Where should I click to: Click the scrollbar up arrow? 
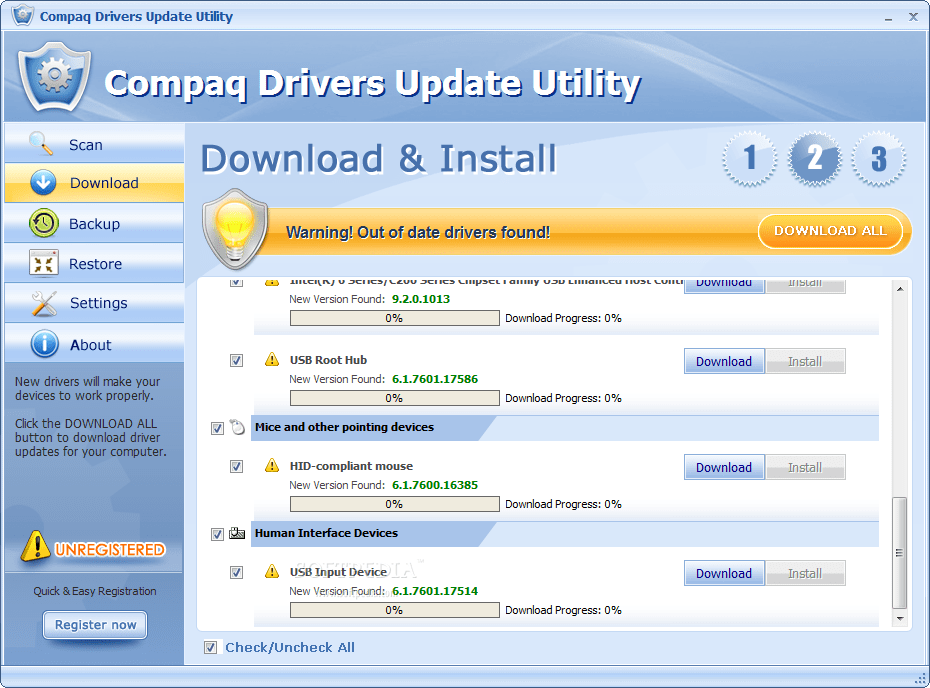tap(900, 289)
